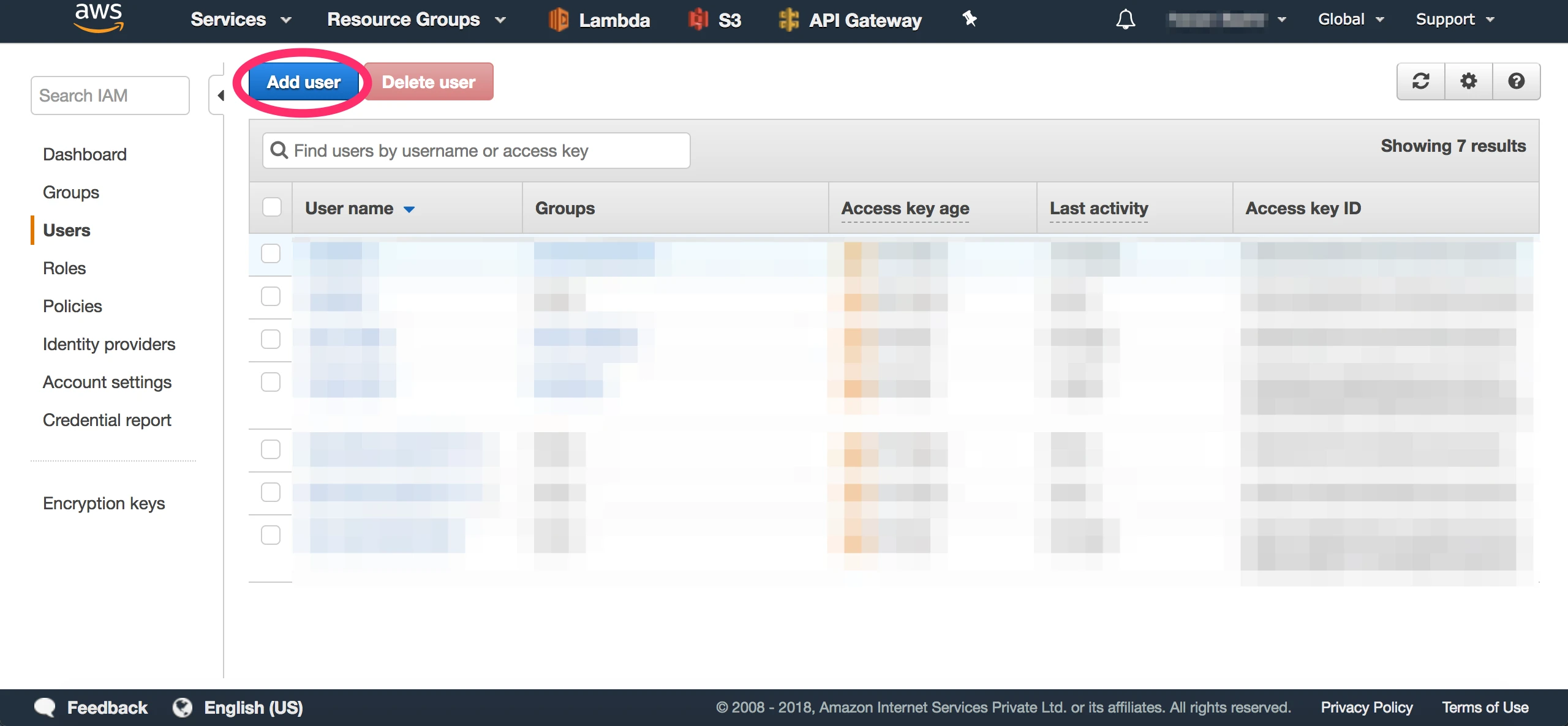Image resolution: width=1568 pixels, height=726 pixels.
Task: Enable the select-all users checkbox
Action: coord(271,207)
